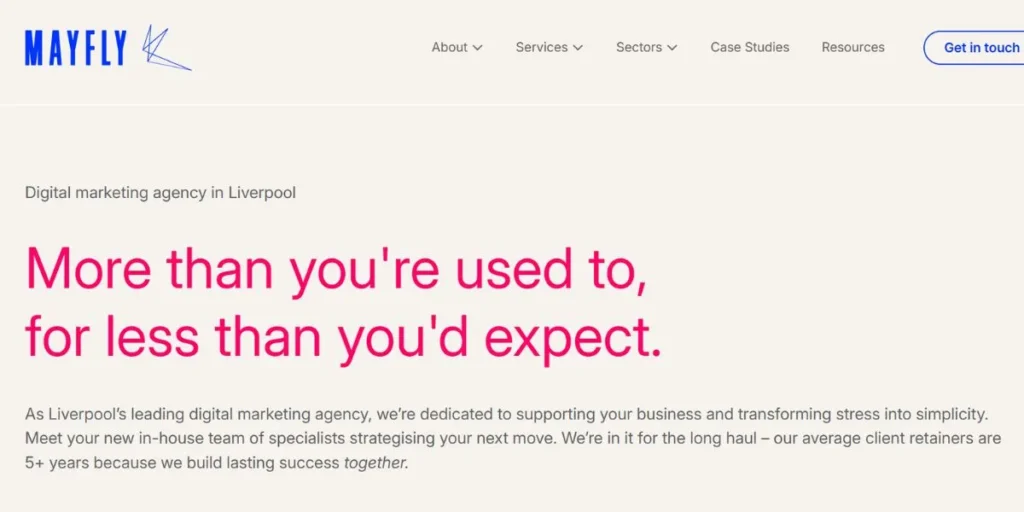
Task: Open the Services menu
Action: coord(541,47)
